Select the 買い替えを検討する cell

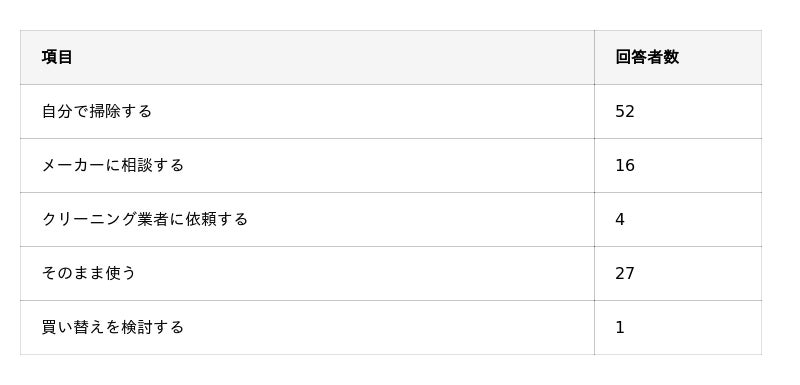pos(307,328)
